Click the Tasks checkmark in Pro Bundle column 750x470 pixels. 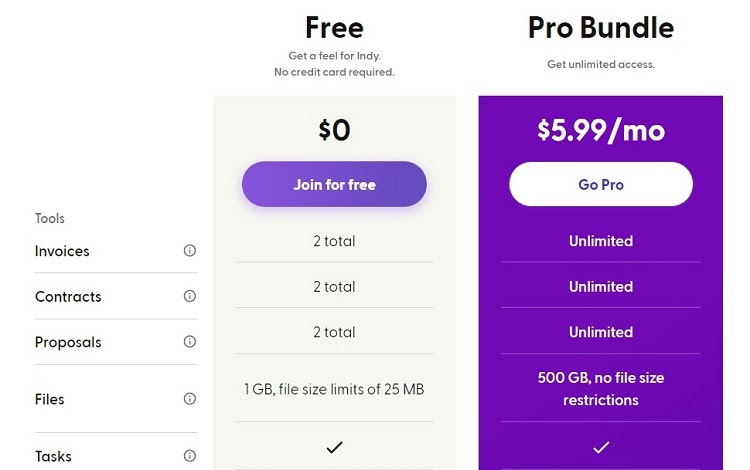(x=601, y=448)
